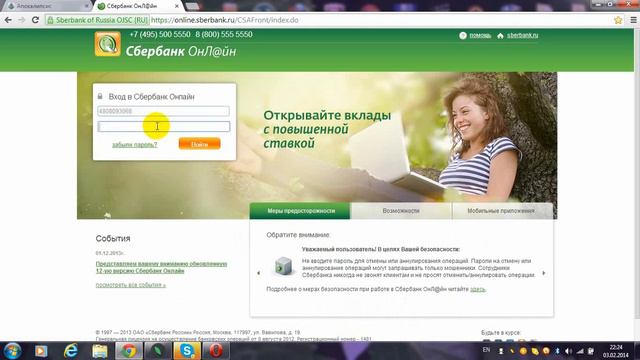Viewport: 640px width, 360px height.
Task: Bookmark page using star icon
Action: [x=618, y=20]
